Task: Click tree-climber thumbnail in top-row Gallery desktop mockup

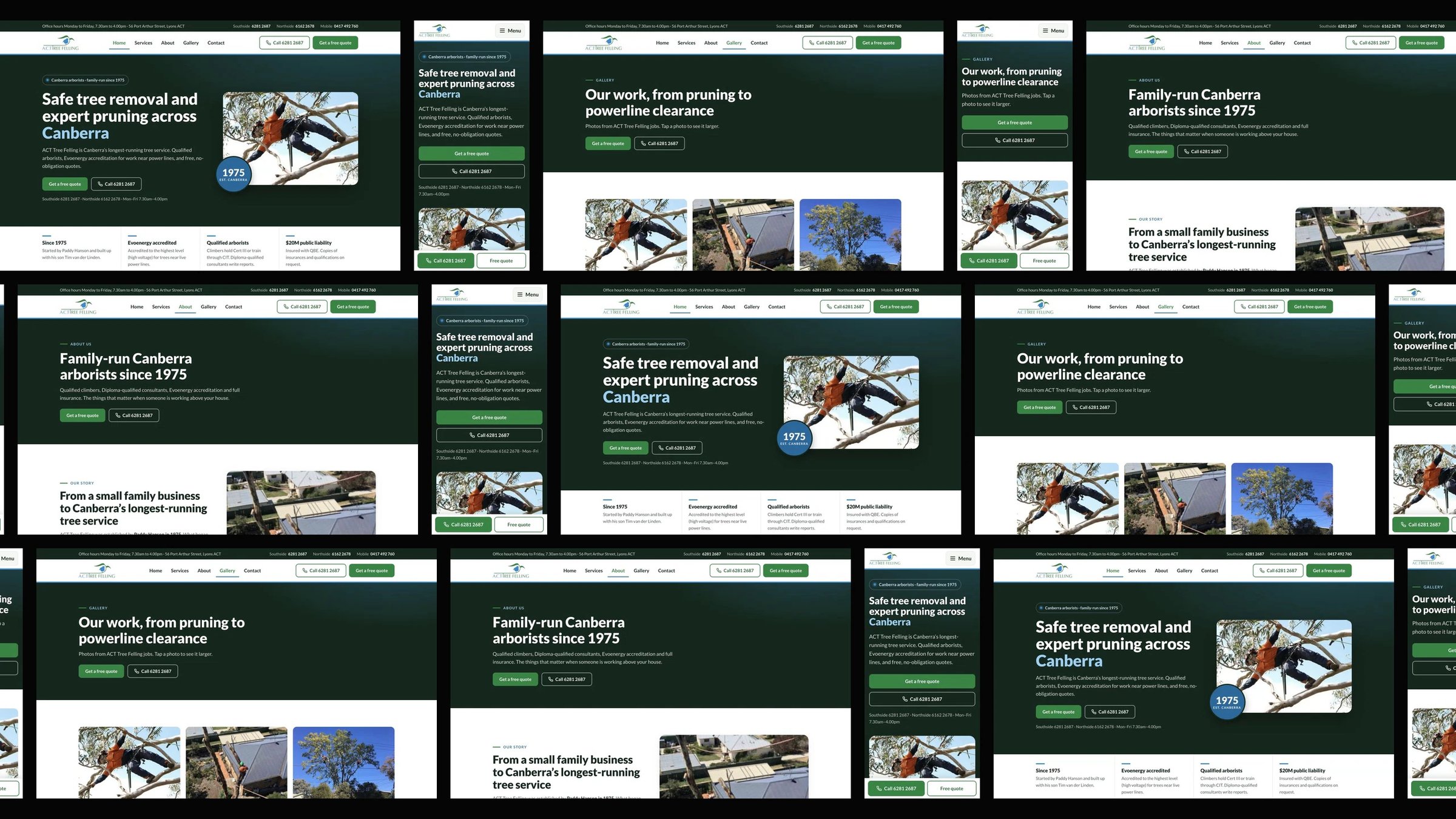Action: click(x=636, y=235)
